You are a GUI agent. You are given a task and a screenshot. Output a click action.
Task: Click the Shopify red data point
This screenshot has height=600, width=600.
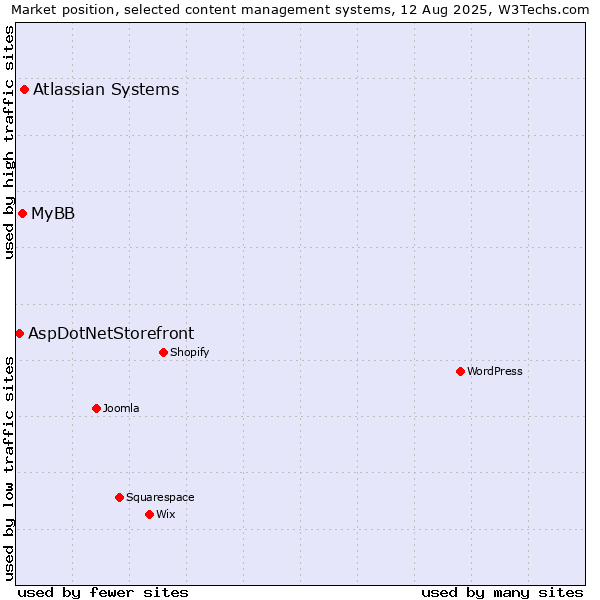click(x=163, y=352)
